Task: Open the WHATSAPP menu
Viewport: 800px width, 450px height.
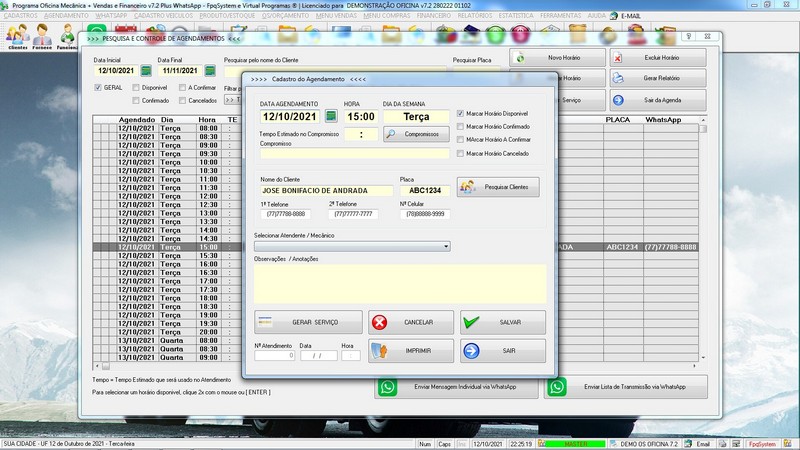Action: pyautogui.click(x=111, y=16)
